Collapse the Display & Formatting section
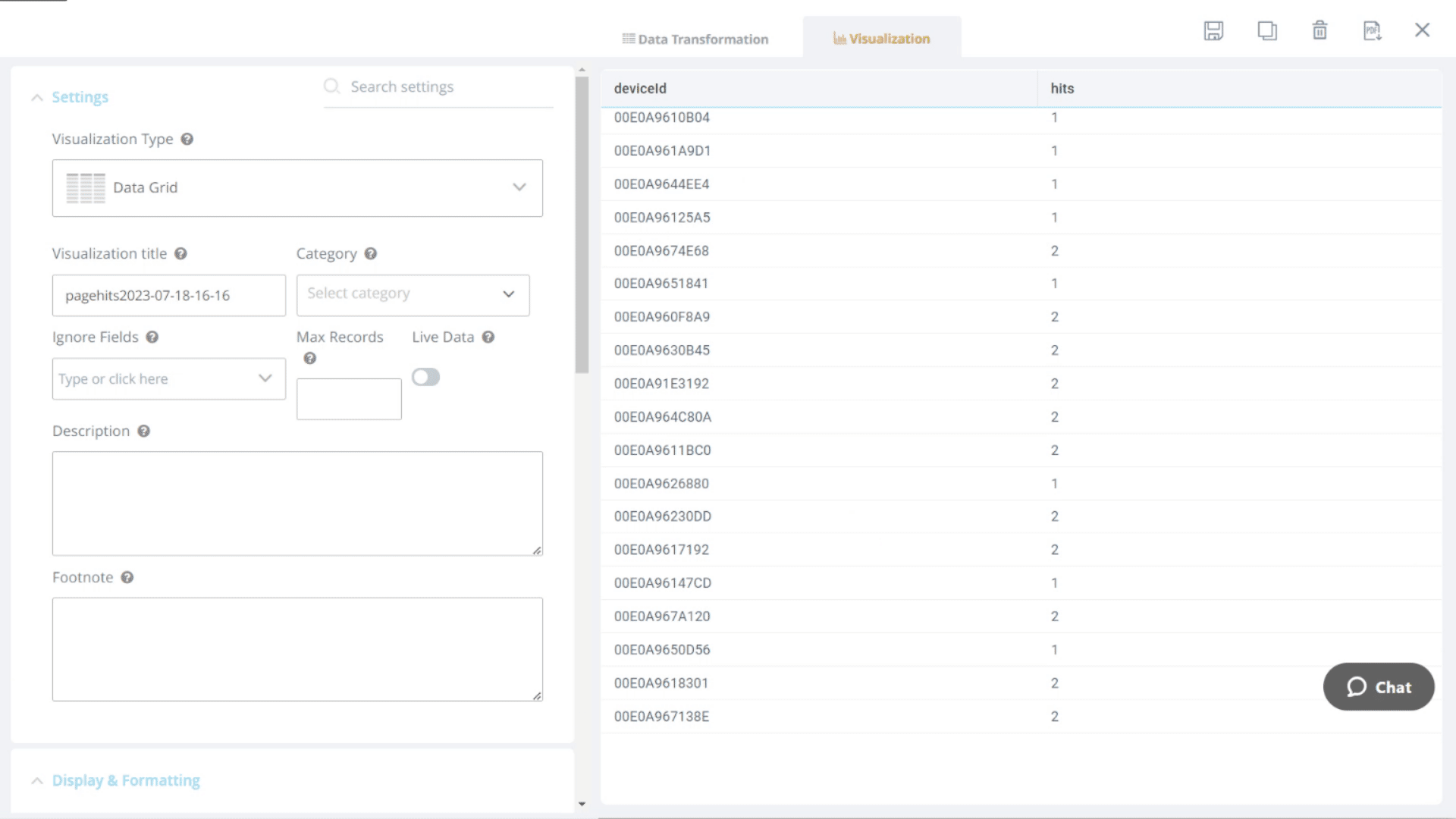This screenshot has height=819, width=1456. pos(36,780)
